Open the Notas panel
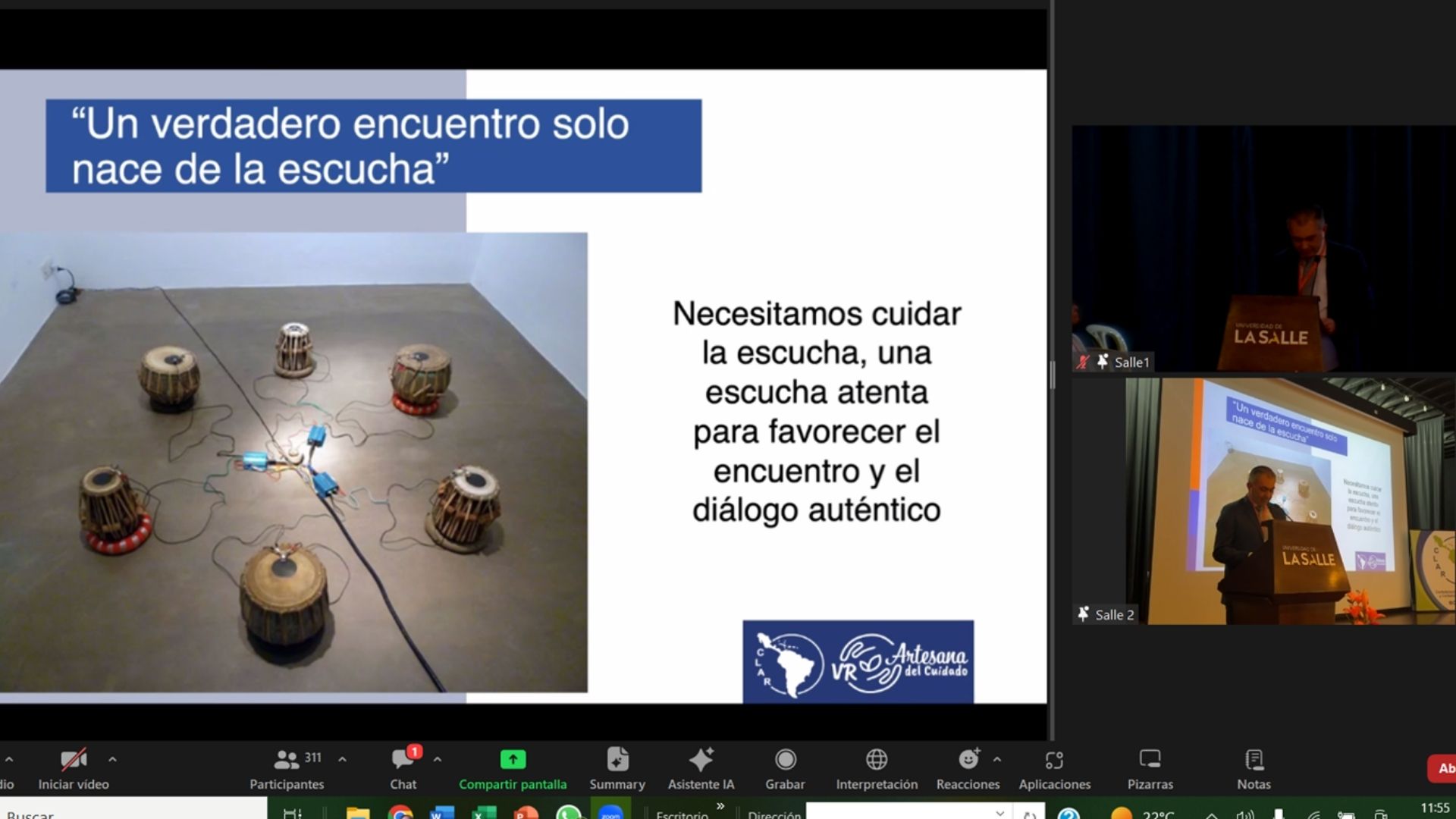1456x819 pixels. (x=1254, y=760)
